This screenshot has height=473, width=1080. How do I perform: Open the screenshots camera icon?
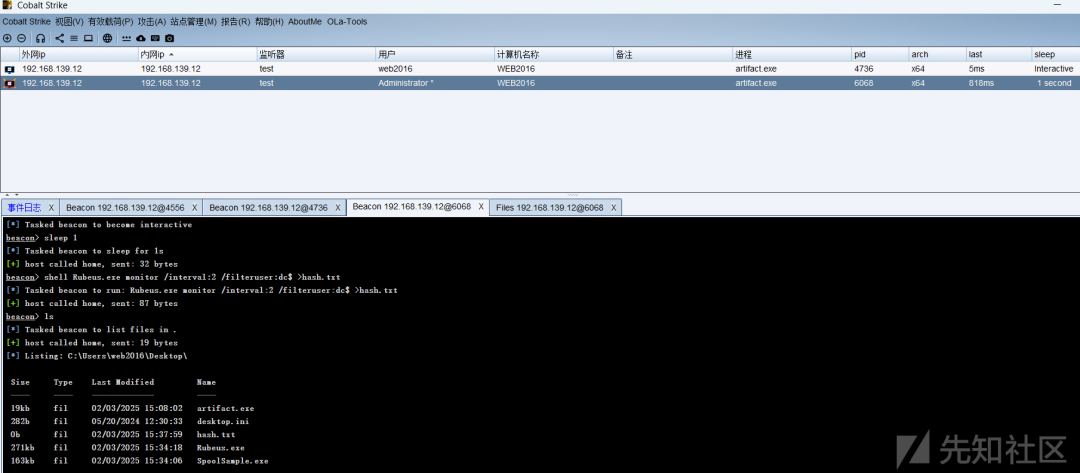(x=169, y=39)
